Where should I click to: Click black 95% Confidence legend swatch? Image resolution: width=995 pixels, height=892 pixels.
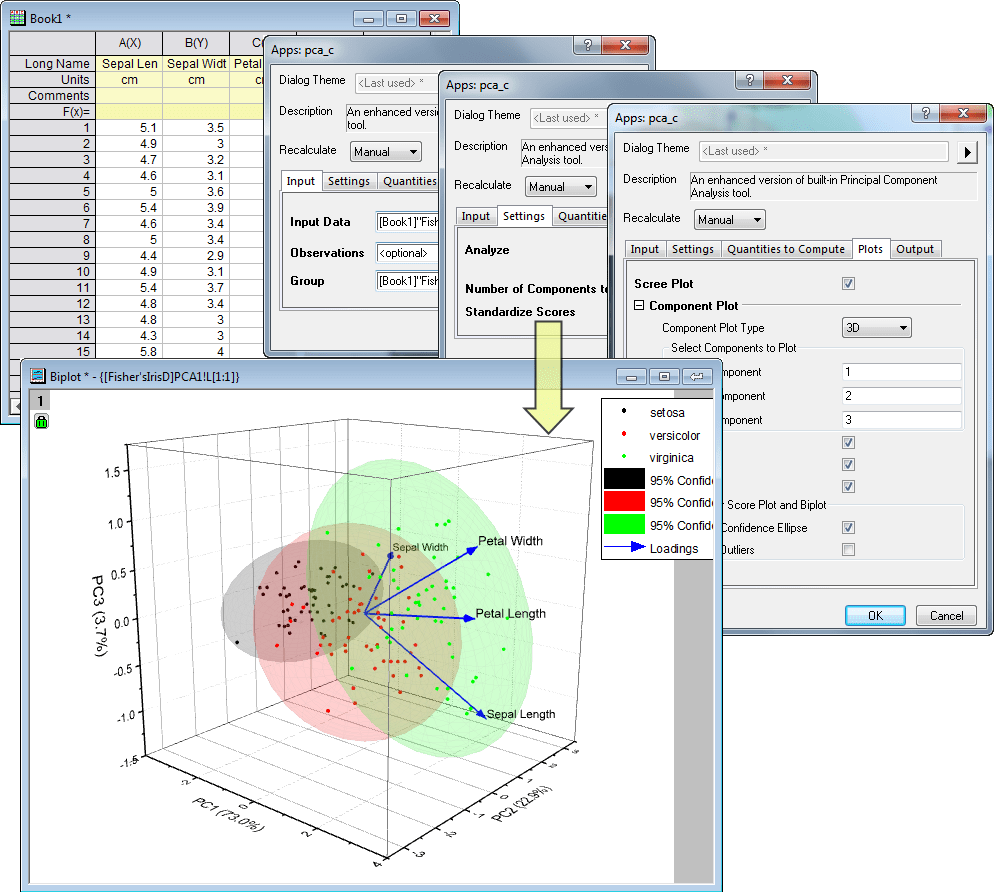click(624, 480)
